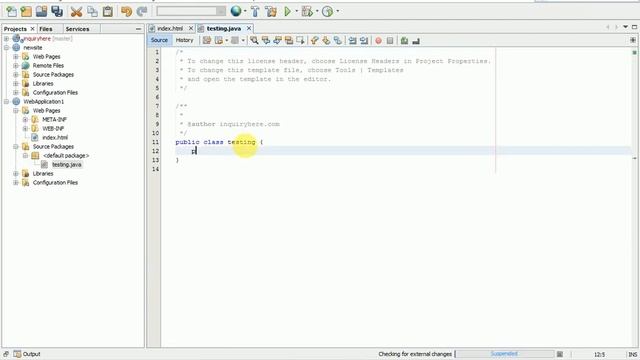Click the Profile Project clock icon
Viewport: 640px width, 360px height.
[x=327, y=11]
